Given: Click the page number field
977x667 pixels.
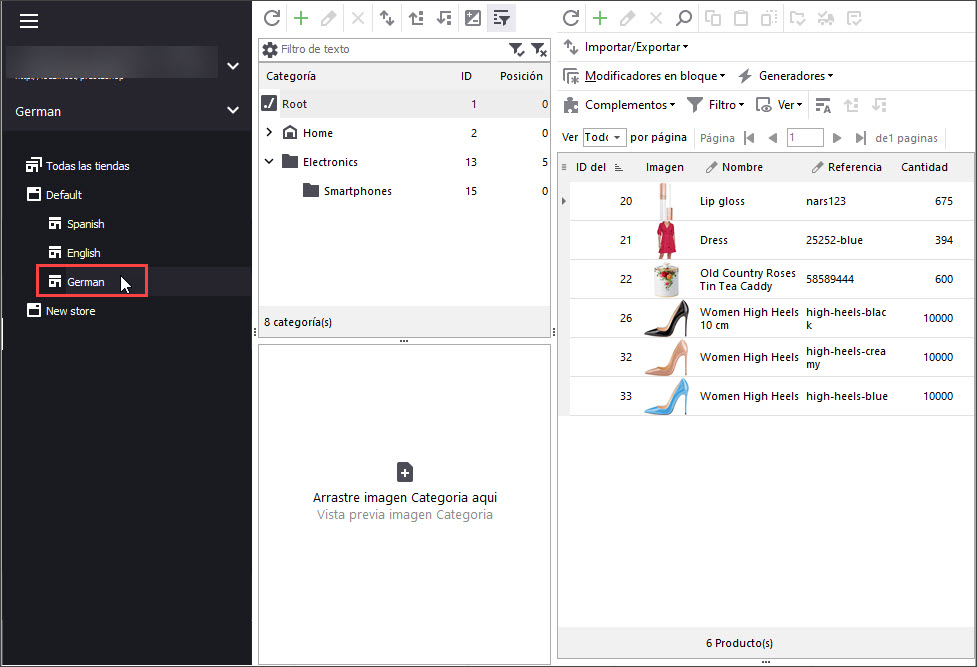Looking at the screenshot, I should (805, 137).
